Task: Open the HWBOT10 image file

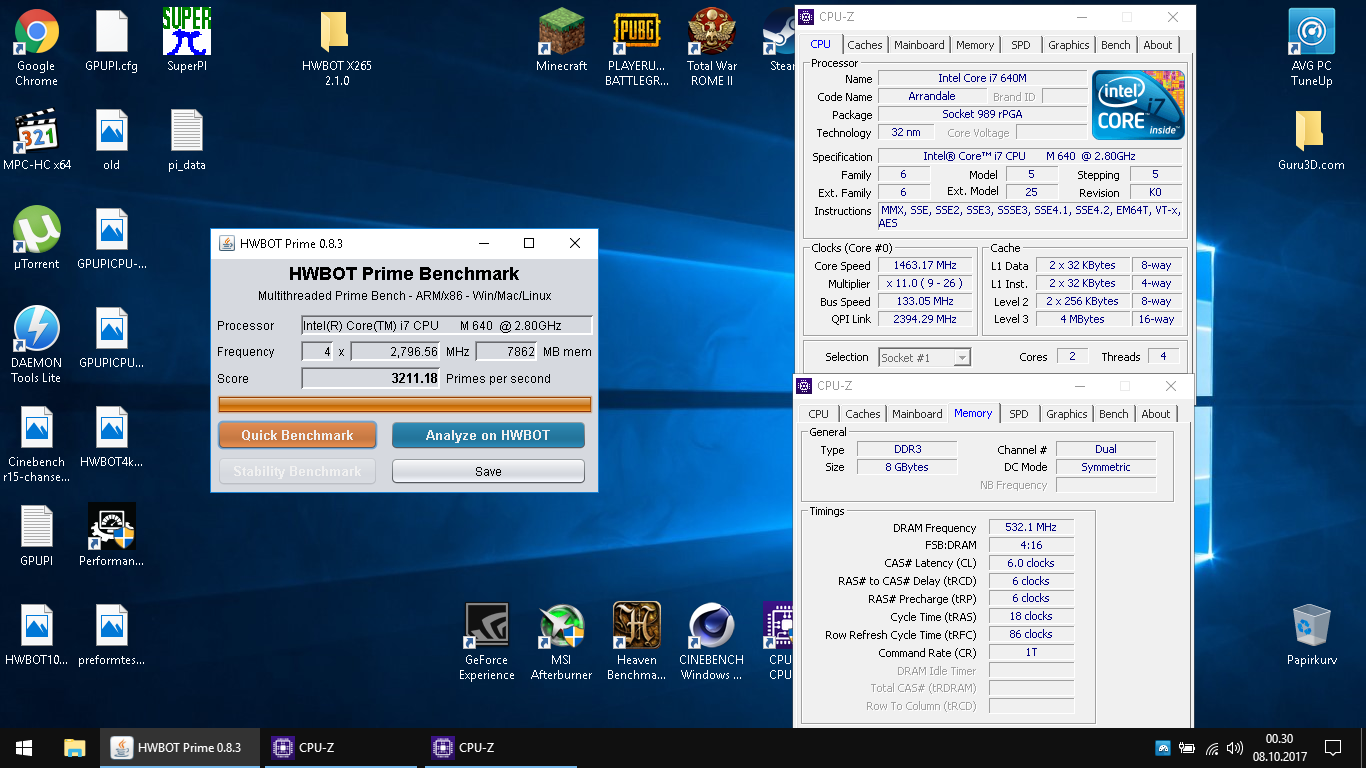Action: [37, 635]
